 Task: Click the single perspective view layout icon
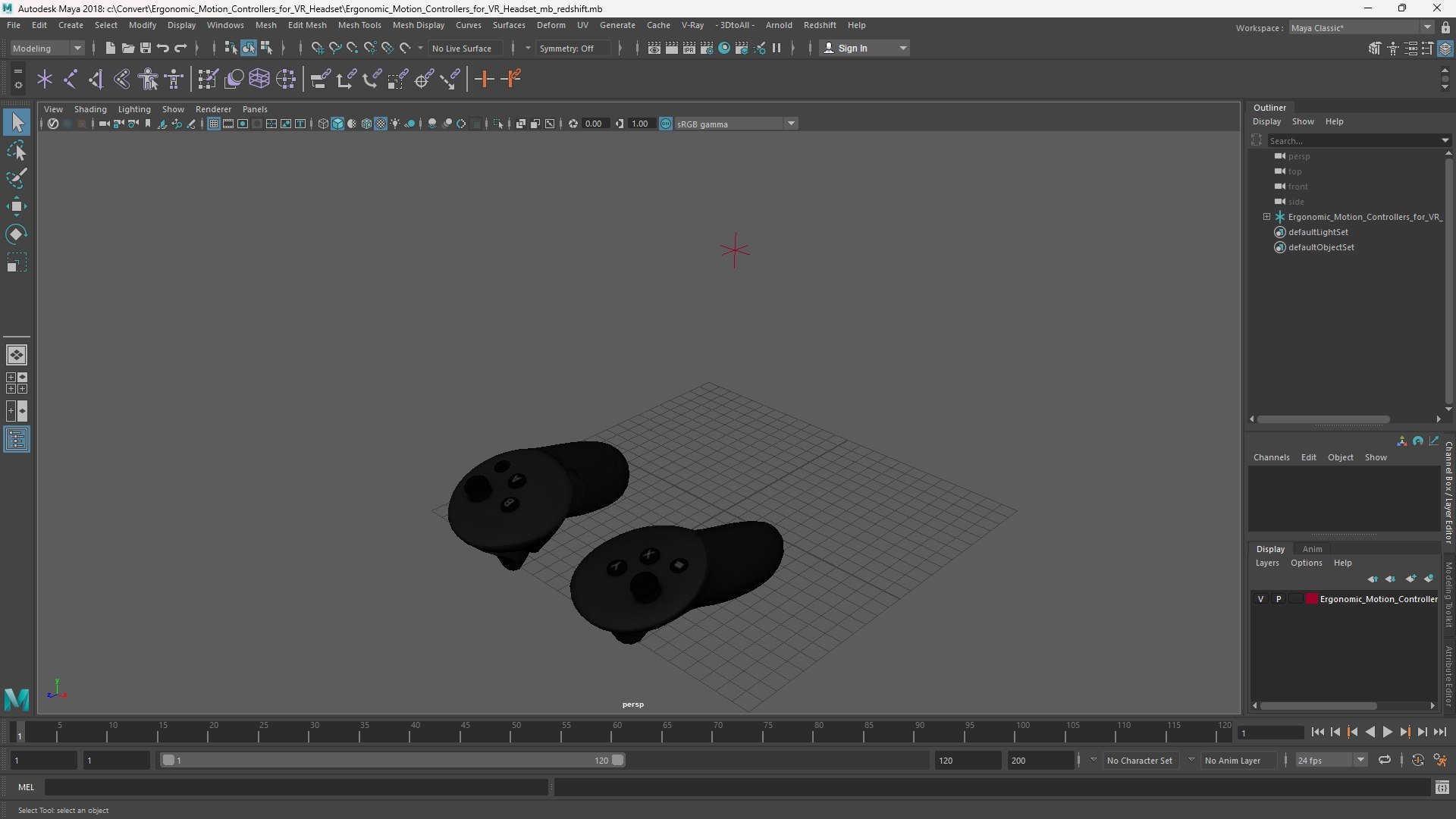17,355
